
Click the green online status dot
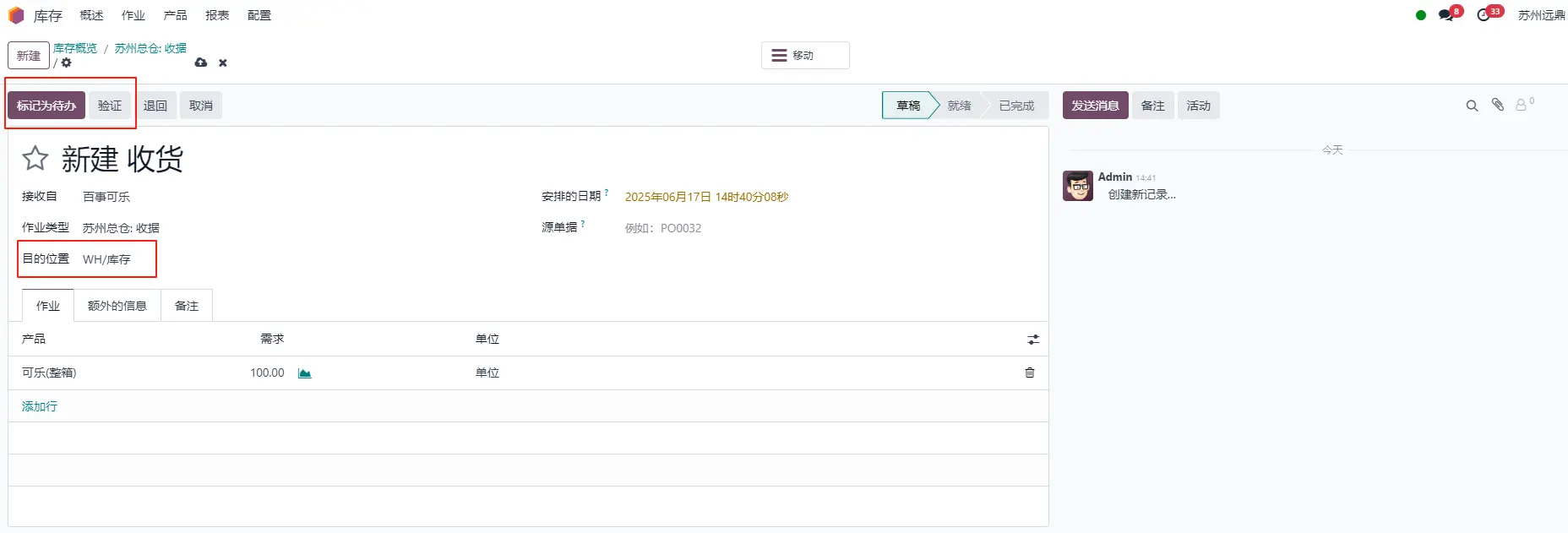click(x=1421, y=15)
